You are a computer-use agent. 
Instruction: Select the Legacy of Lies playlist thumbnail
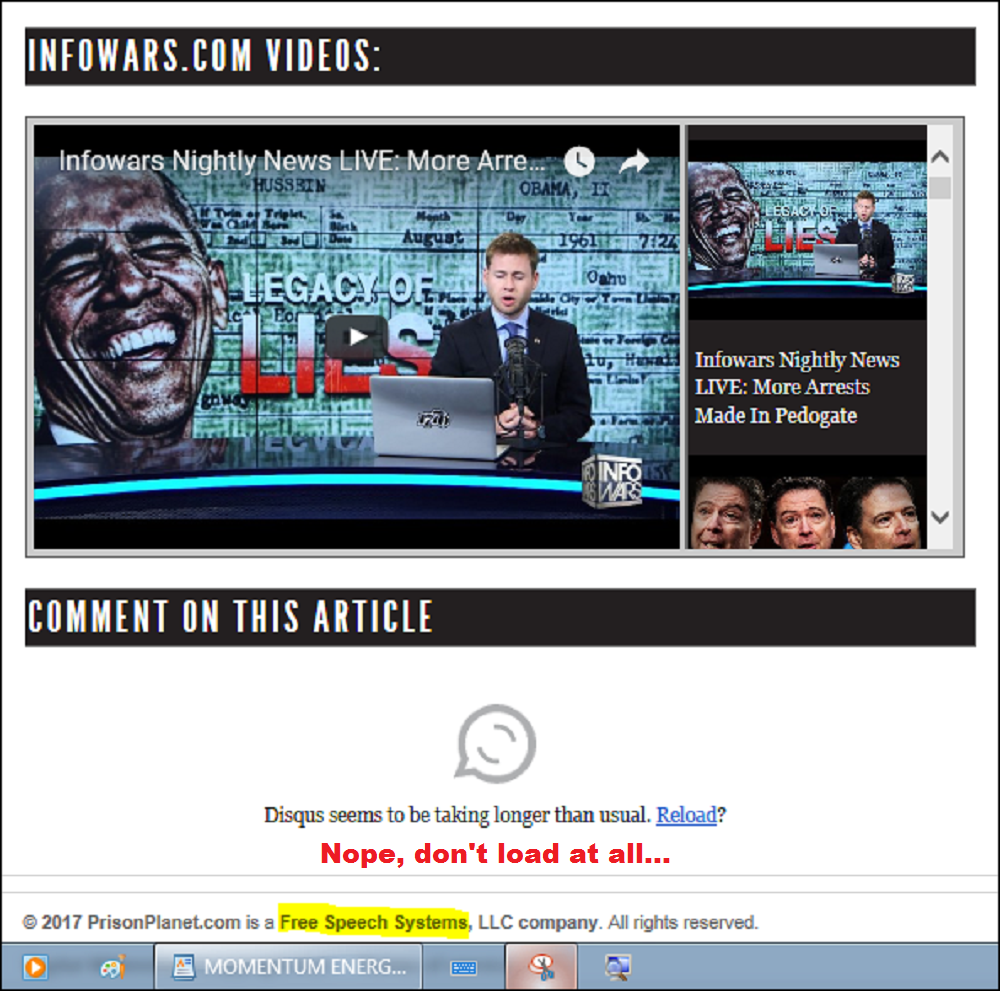(x=806, y=230)
